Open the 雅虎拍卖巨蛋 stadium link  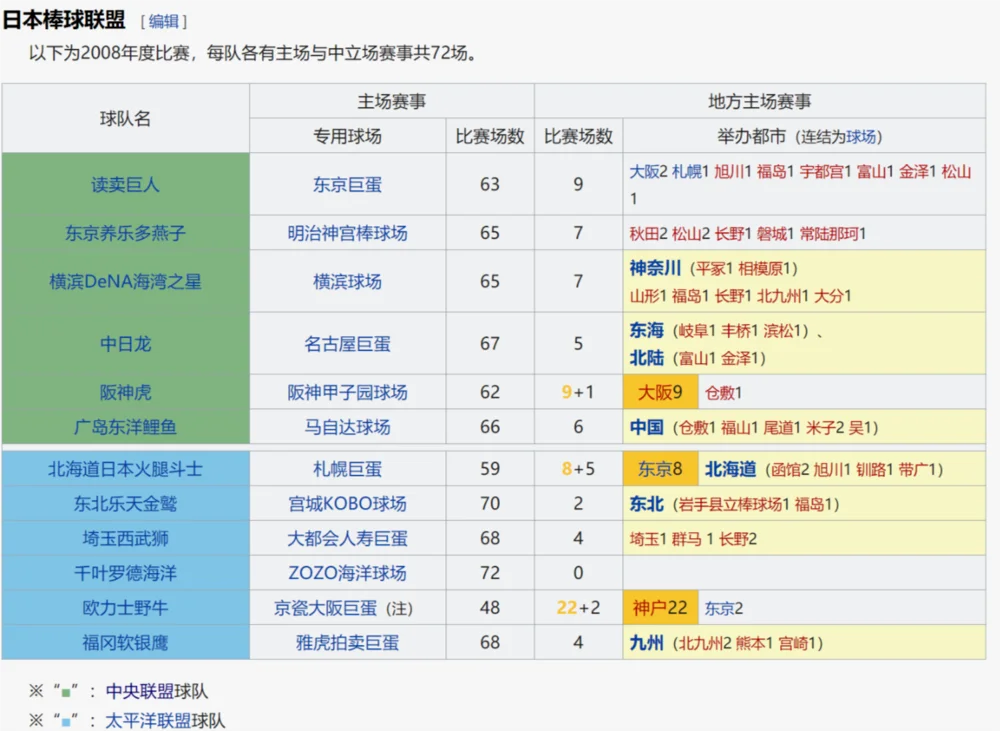pos(347,642)
